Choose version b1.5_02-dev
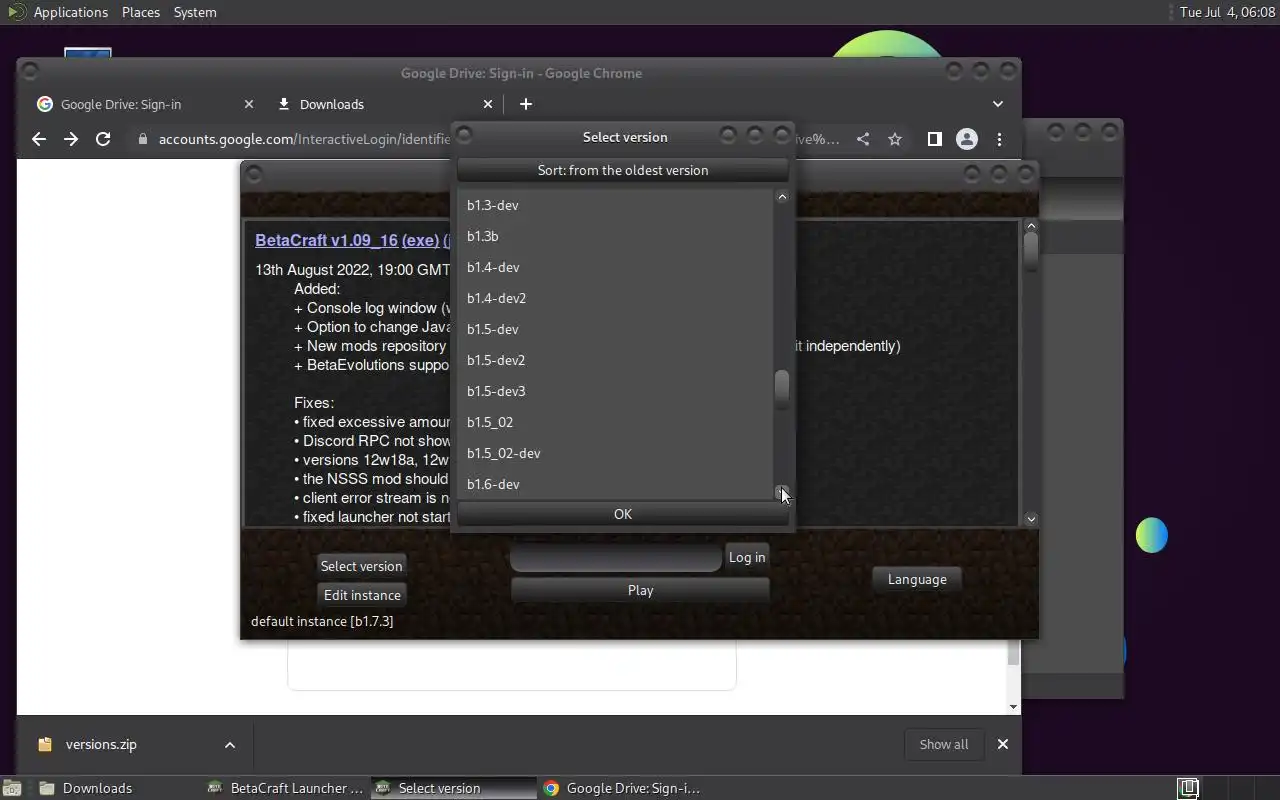The height and width of the screenshot is (800, 1280). click(x=615, y=453)
